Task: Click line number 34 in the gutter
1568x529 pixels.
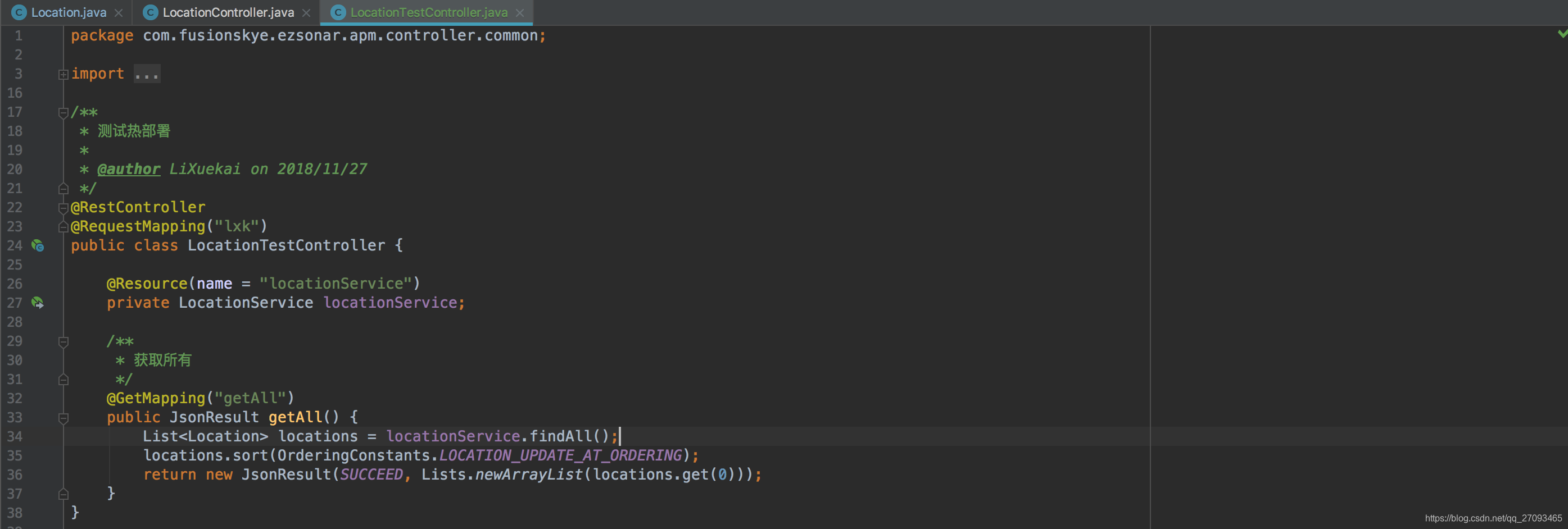Action: (15, 436)
